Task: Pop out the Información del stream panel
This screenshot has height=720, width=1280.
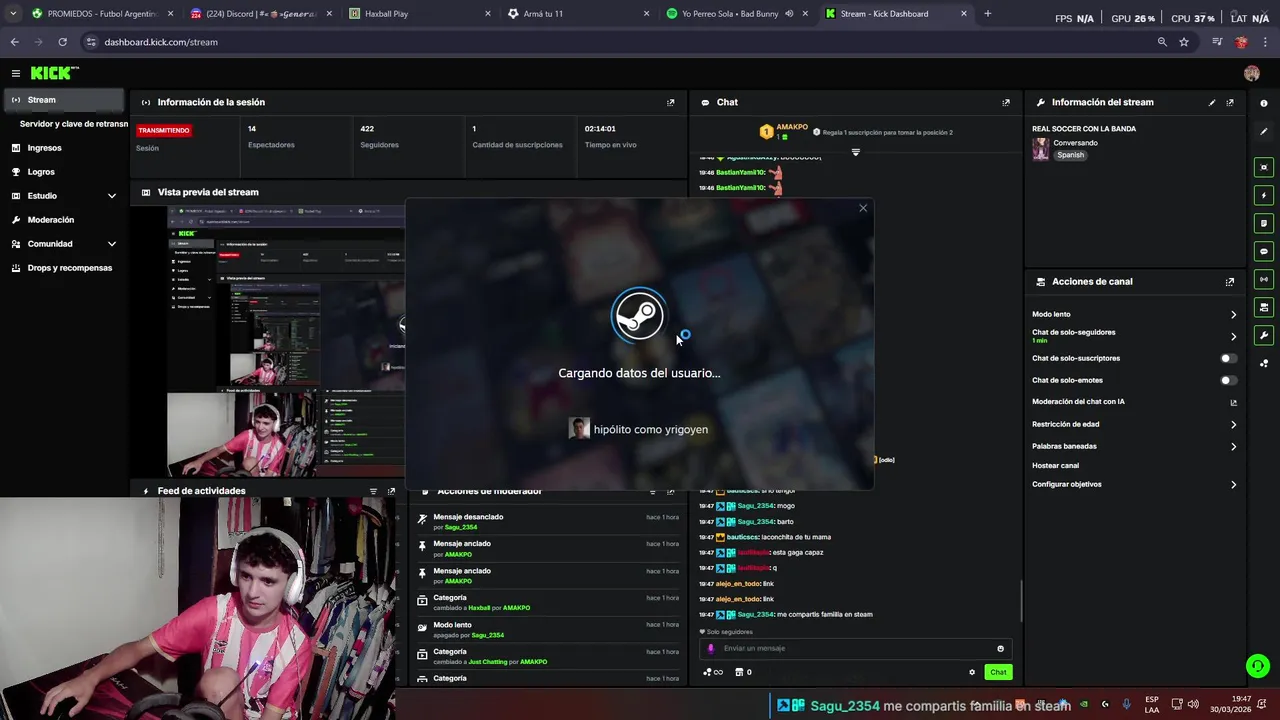Action: click(1230, 102)
